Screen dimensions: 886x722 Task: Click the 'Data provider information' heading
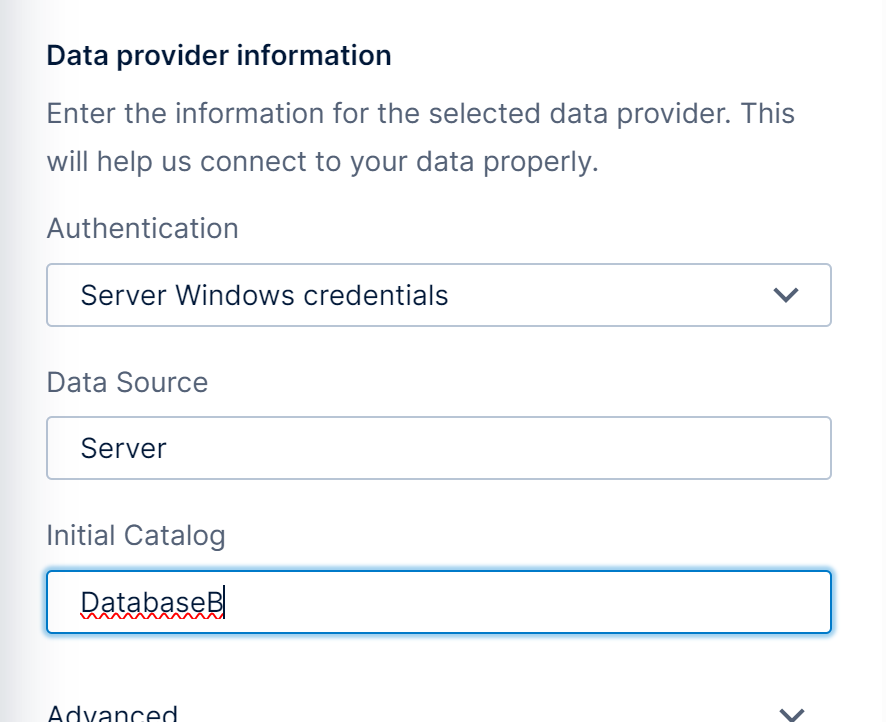pyautogui.click(x=219, y=55)
